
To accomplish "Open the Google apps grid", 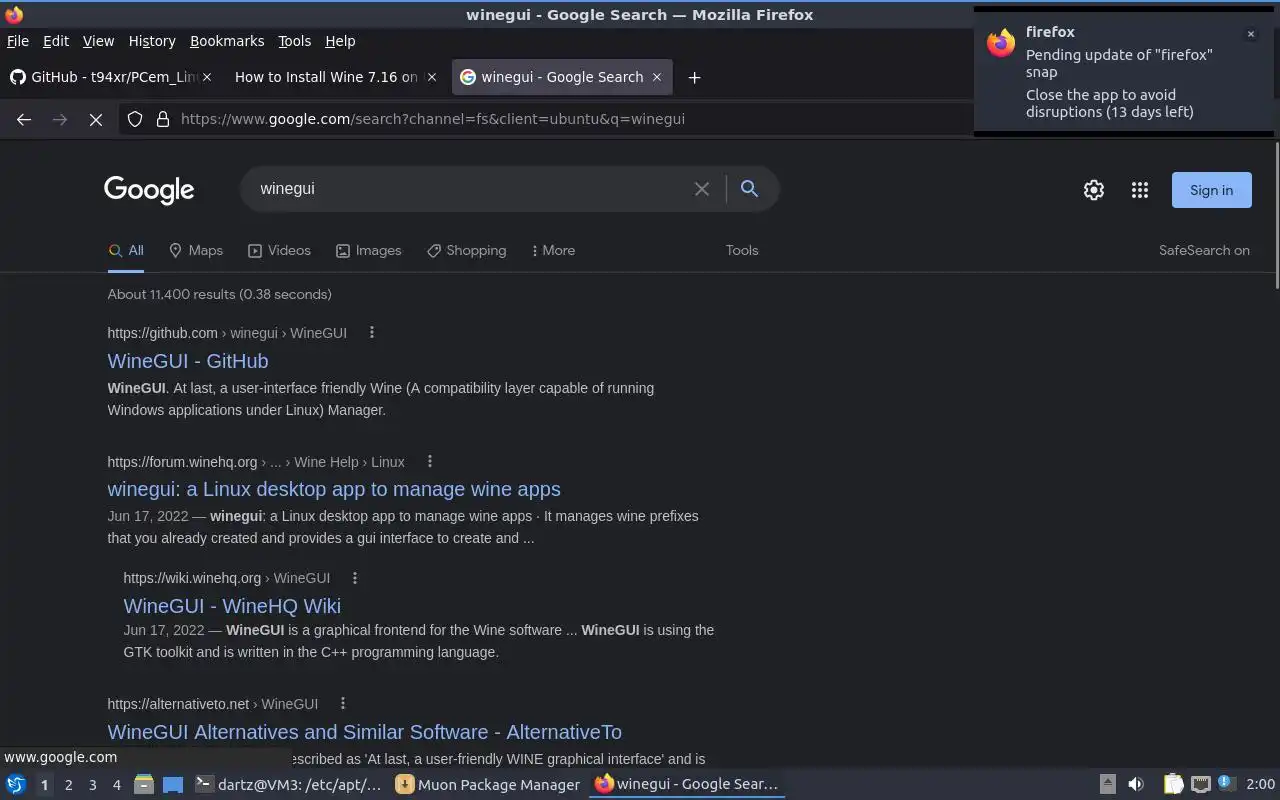I will click(x=1140, y=190).
